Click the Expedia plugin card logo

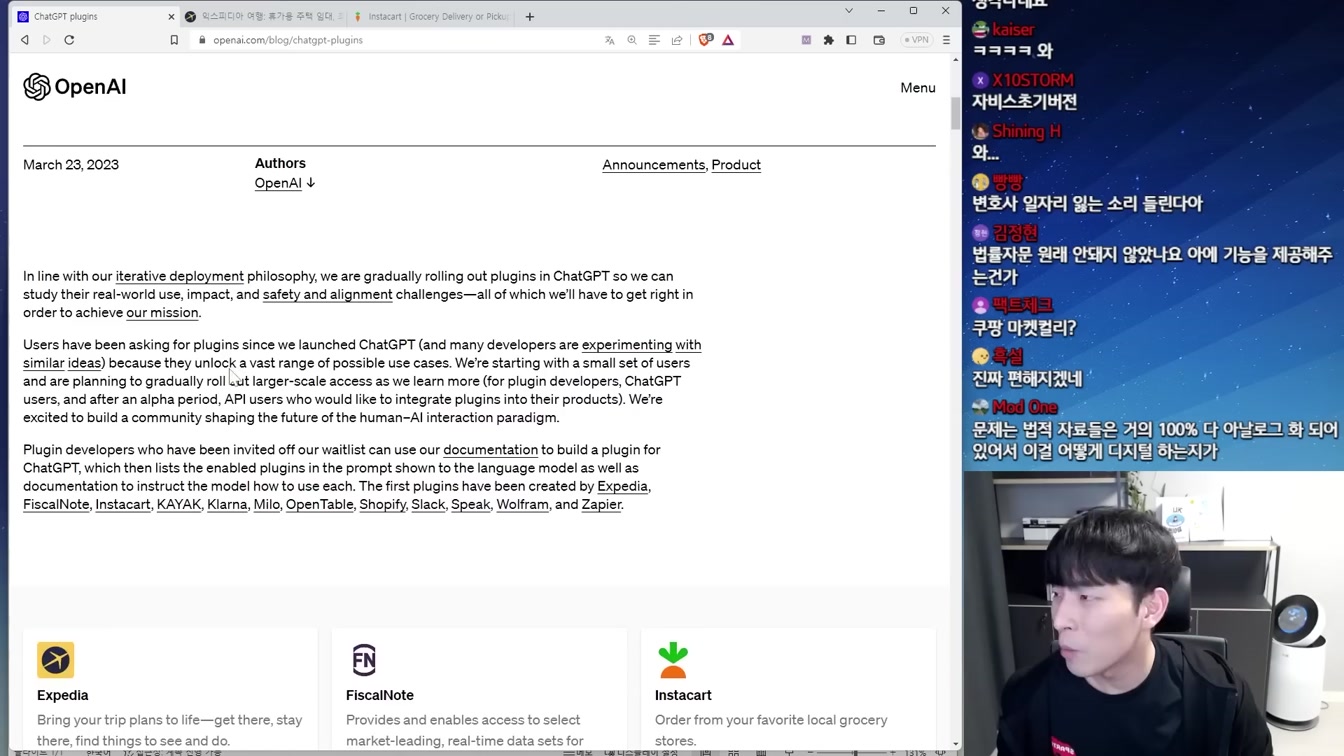tap(56, 660)
